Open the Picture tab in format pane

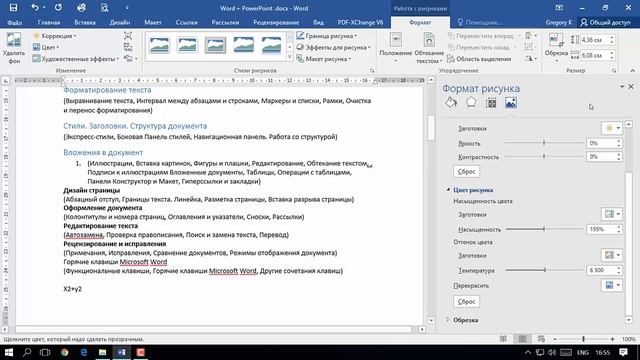point(511,103)
